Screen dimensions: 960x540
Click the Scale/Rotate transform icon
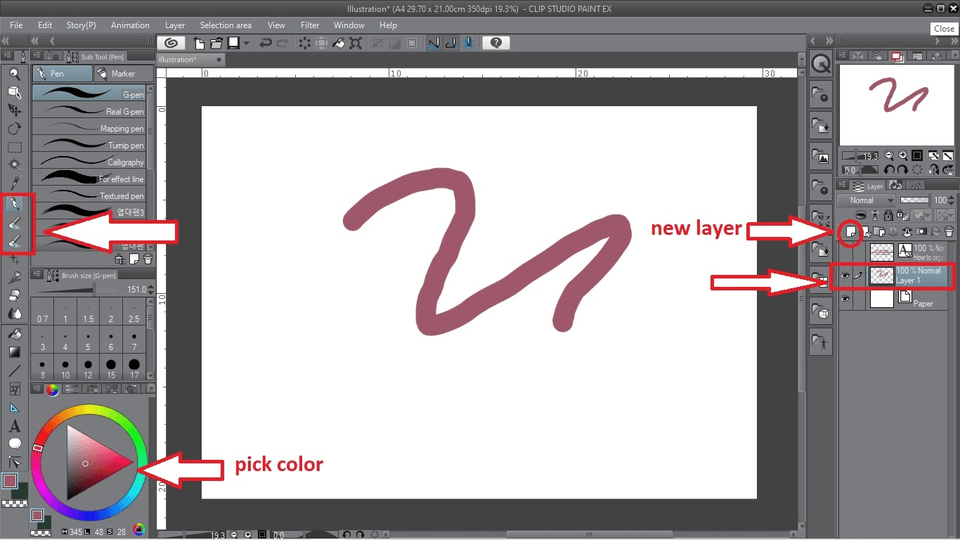[356, 43]
